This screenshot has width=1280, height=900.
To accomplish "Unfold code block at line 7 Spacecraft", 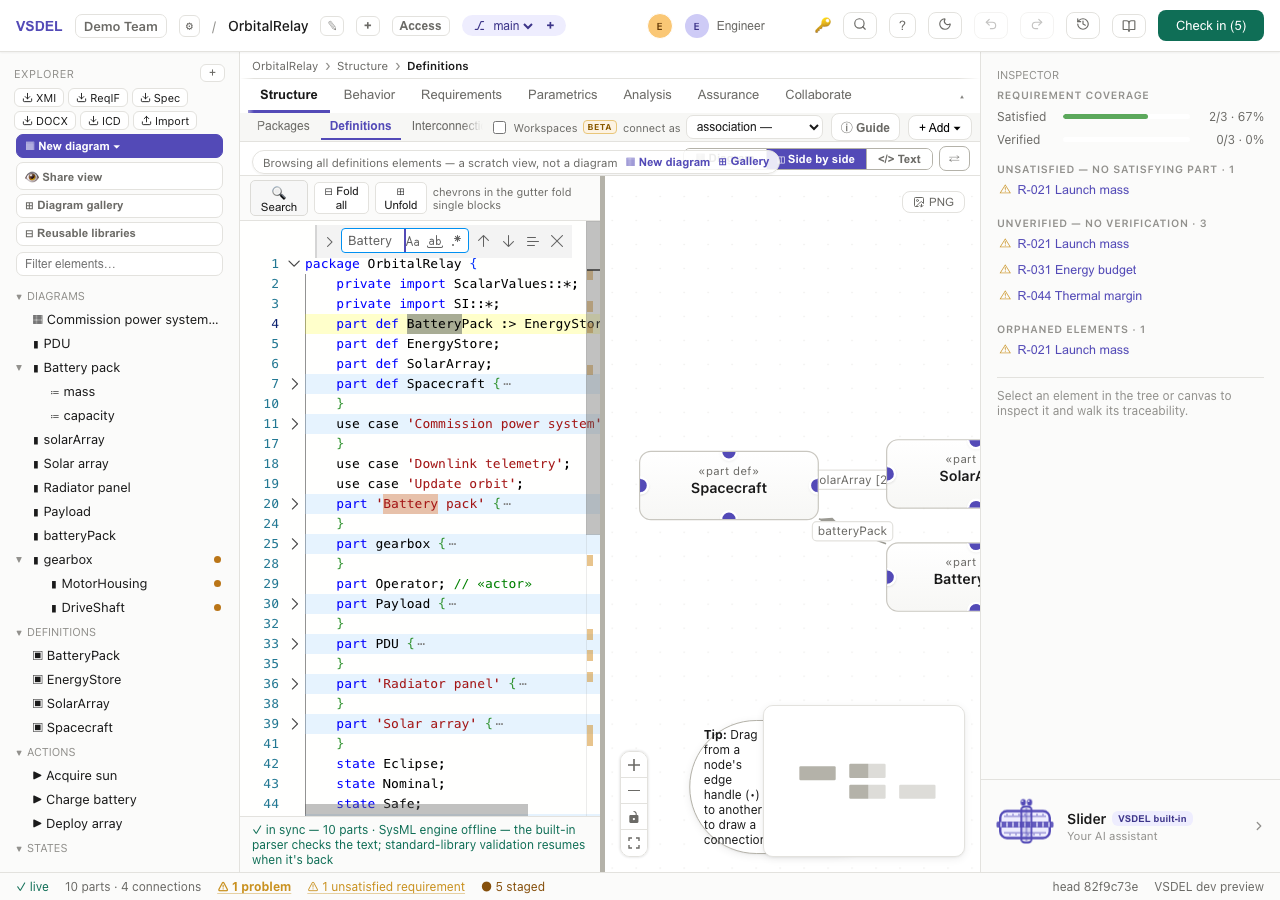I will 294,384.
